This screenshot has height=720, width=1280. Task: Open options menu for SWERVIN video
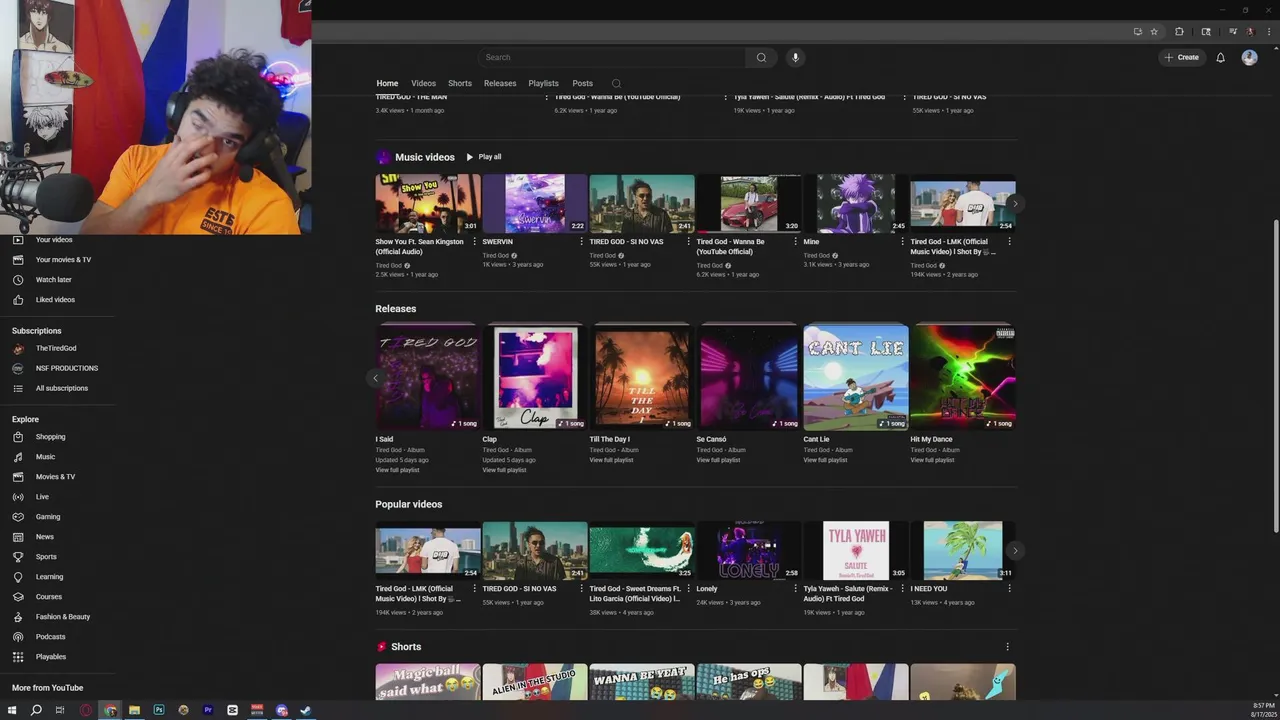point(581,241)
